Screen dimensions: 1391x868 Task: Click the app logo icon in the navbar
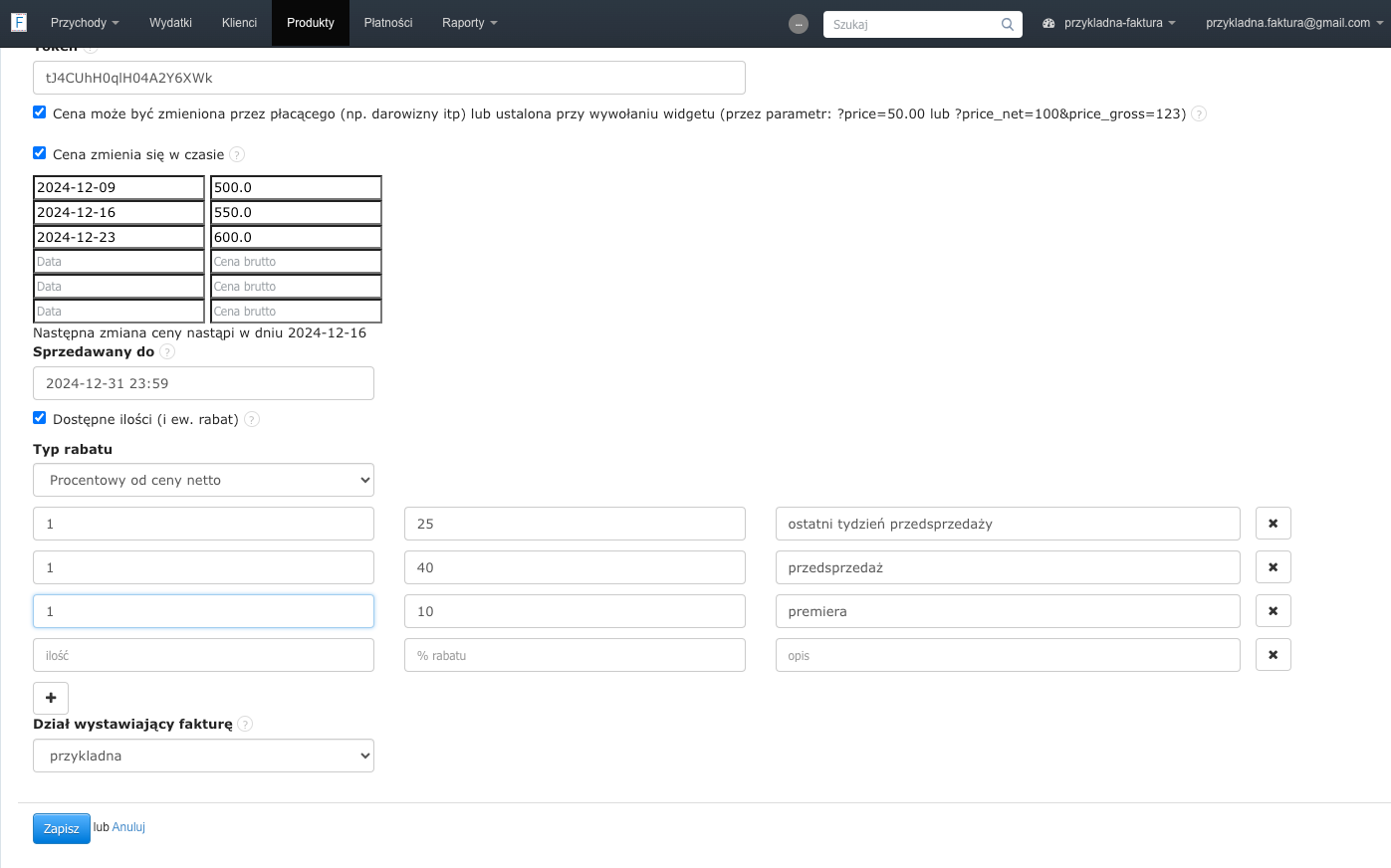(19, 22)
